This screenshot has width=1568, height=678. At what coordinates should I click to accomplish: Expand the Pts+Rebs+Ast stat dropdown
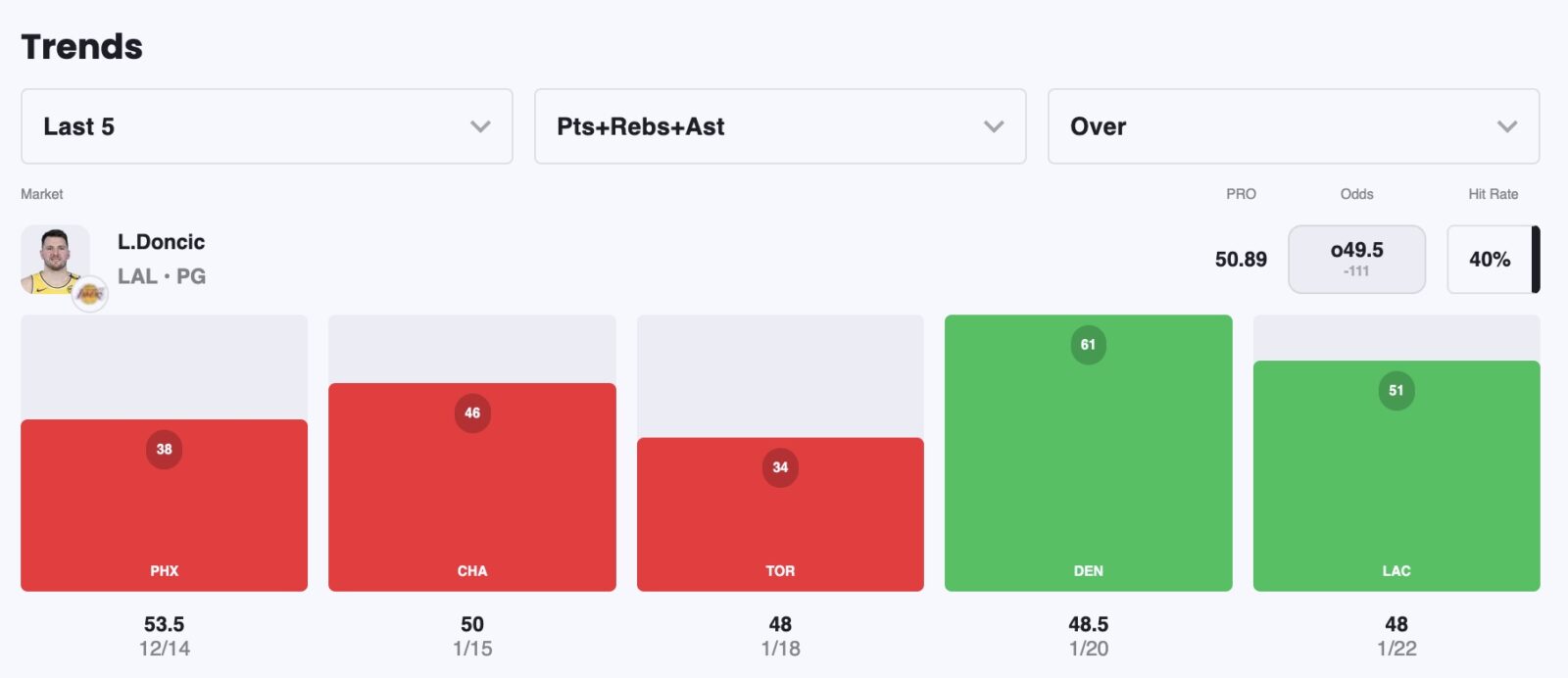779,126
